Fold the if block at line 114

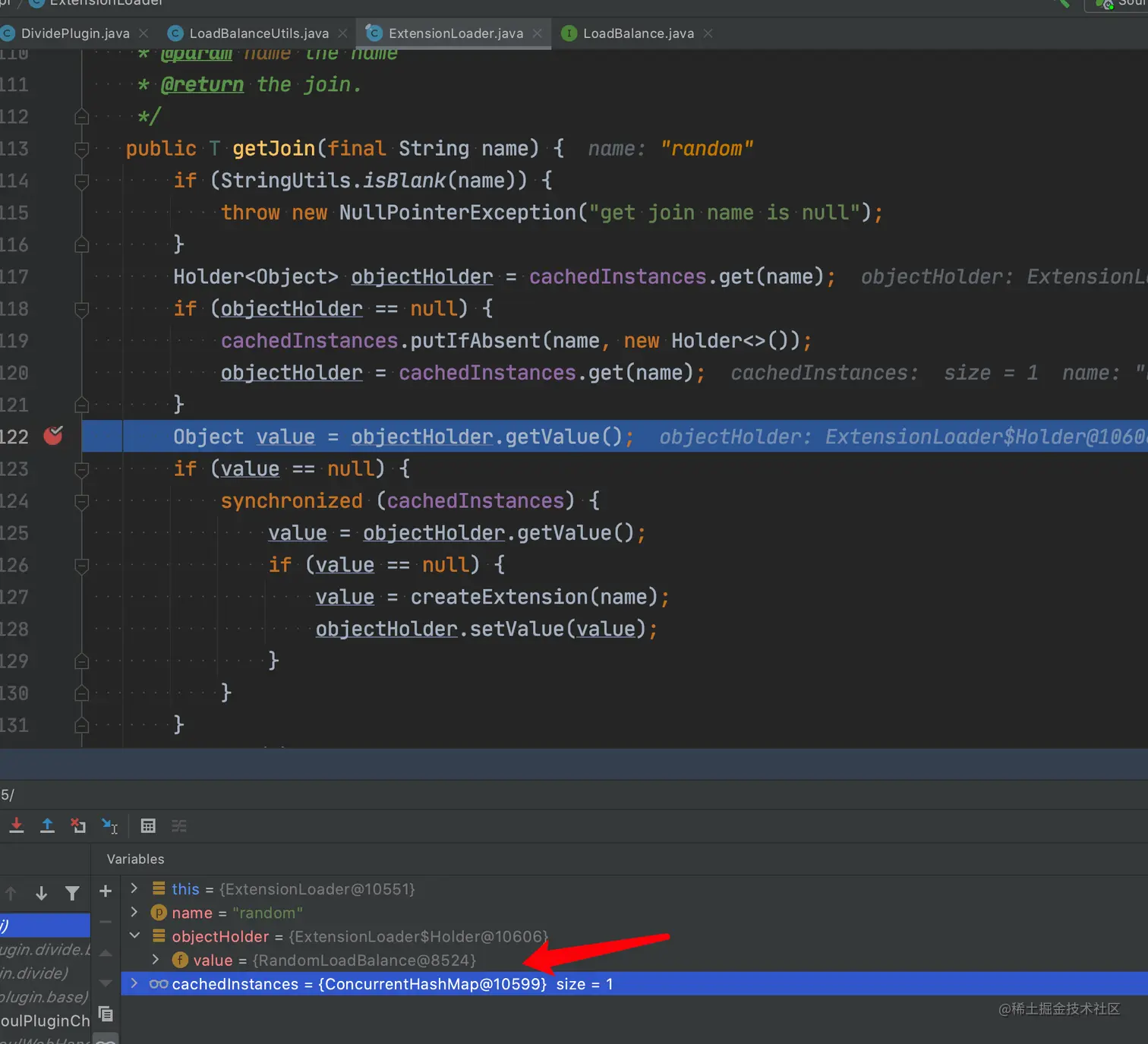click(82, 181)
